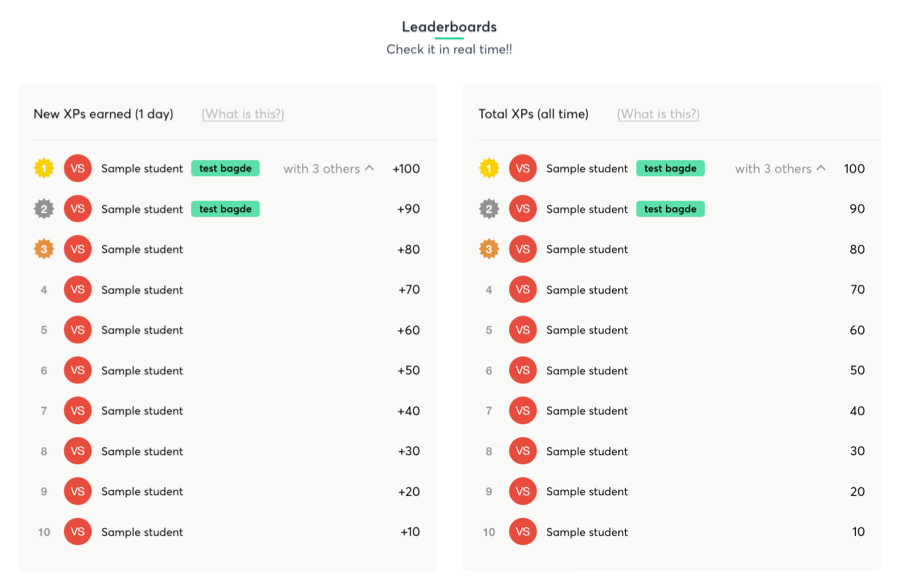Viewport: 900px width, 584px height.
Task: Select the New XPs earned (1 day) title
Action: coord(103,114)
